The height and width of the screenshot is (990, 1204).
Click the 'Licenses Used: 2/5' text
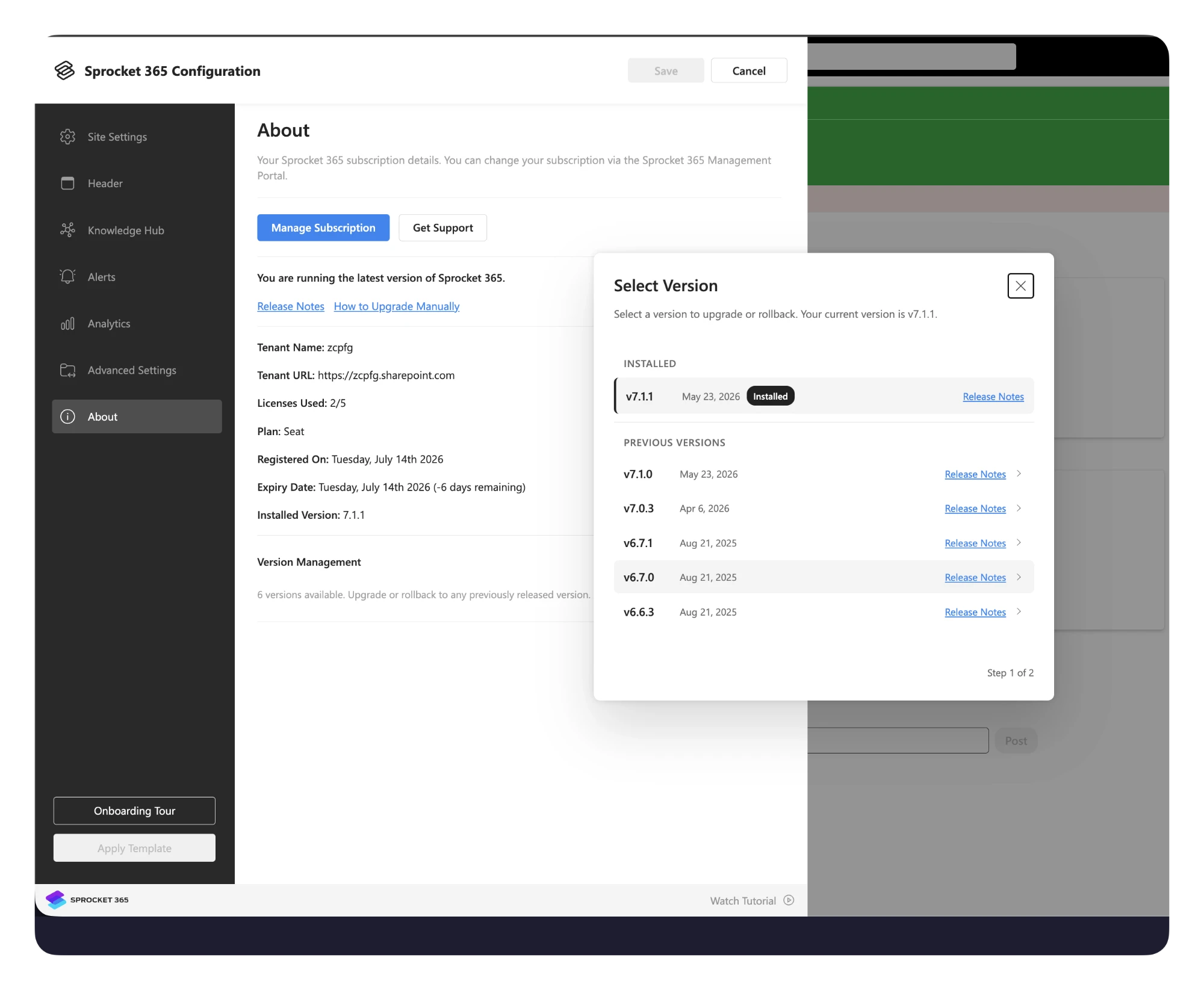tap(302, 403)
